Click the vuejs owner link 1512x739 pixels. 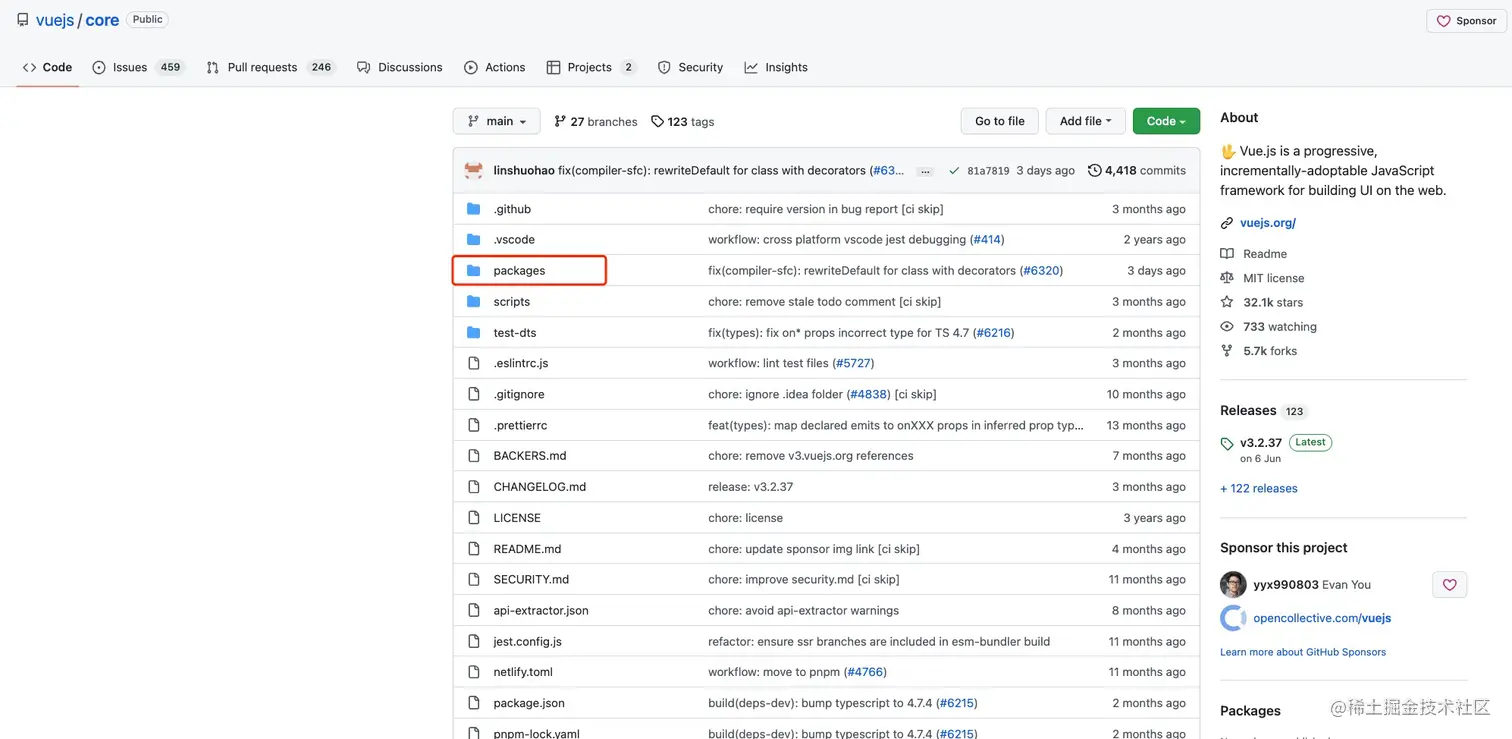click(x=55, y=20)
